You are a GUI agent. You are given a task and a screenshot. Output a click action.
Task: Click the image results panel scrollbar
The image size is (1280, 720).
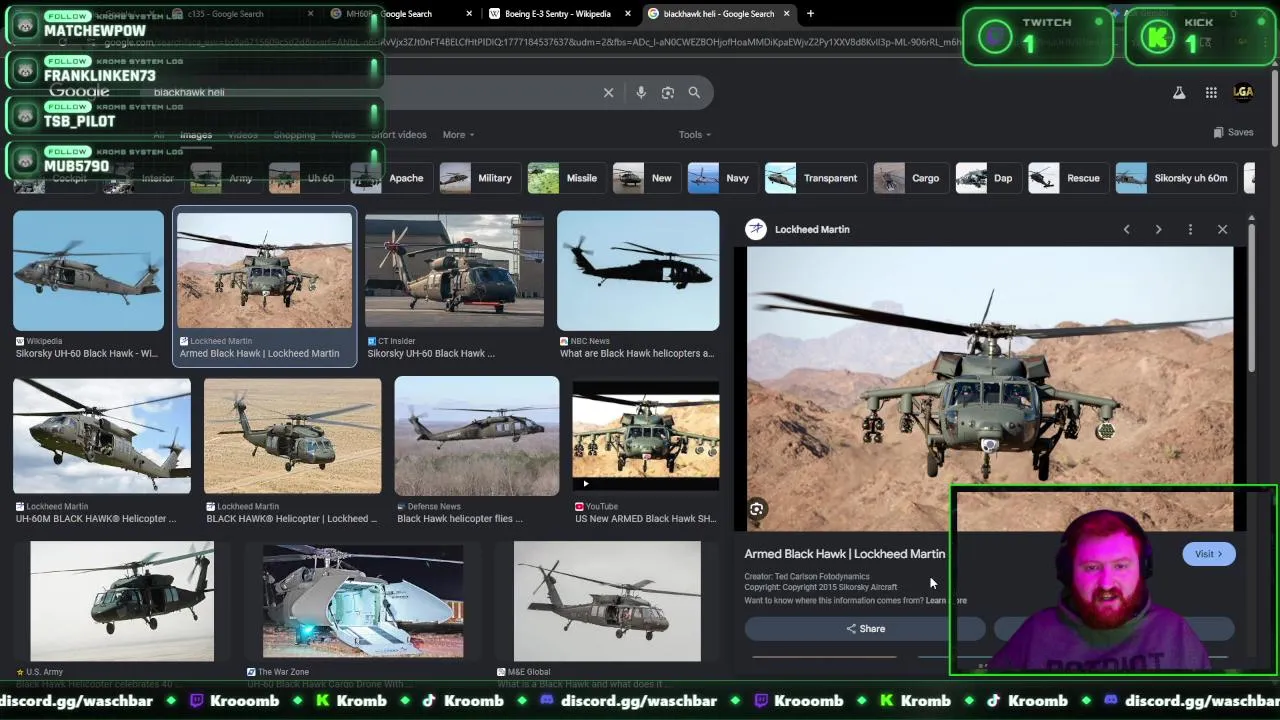[x=1250, y=300]
